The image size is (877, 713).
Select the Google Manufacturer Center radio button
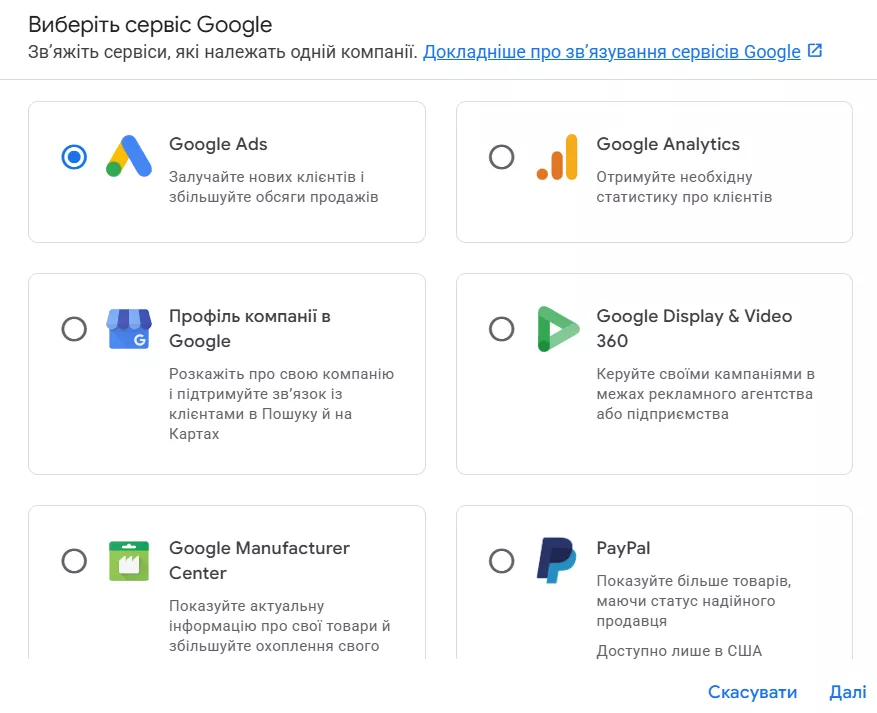(x=74, y=560)
